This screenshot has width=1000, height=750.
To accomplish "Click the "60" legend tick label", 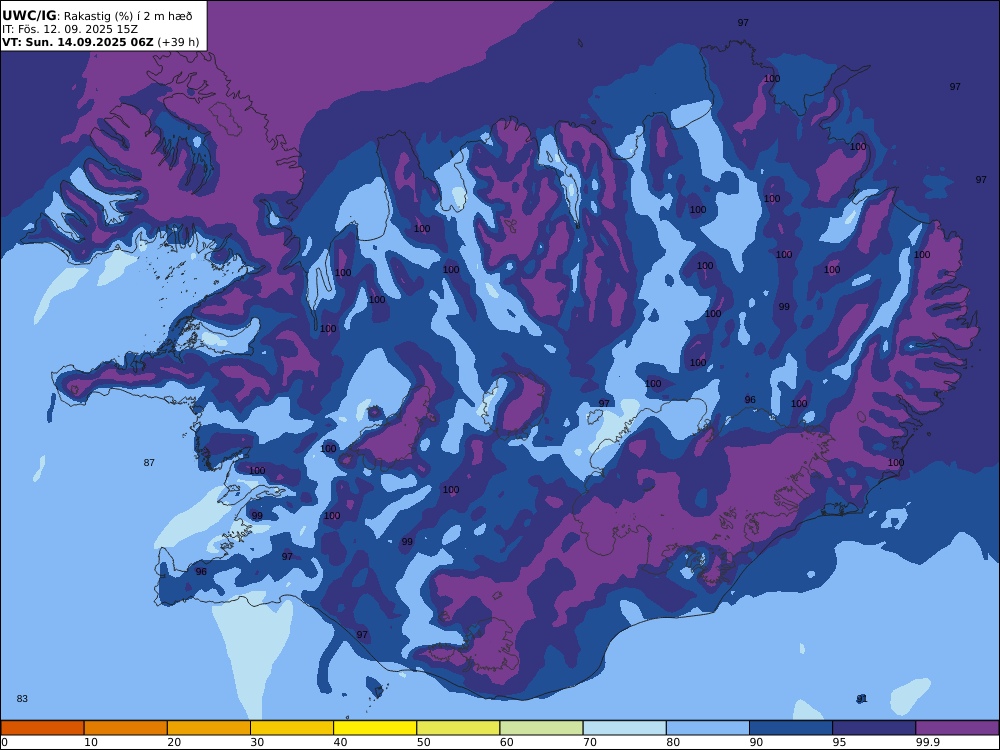I will [x=507, y=742].
